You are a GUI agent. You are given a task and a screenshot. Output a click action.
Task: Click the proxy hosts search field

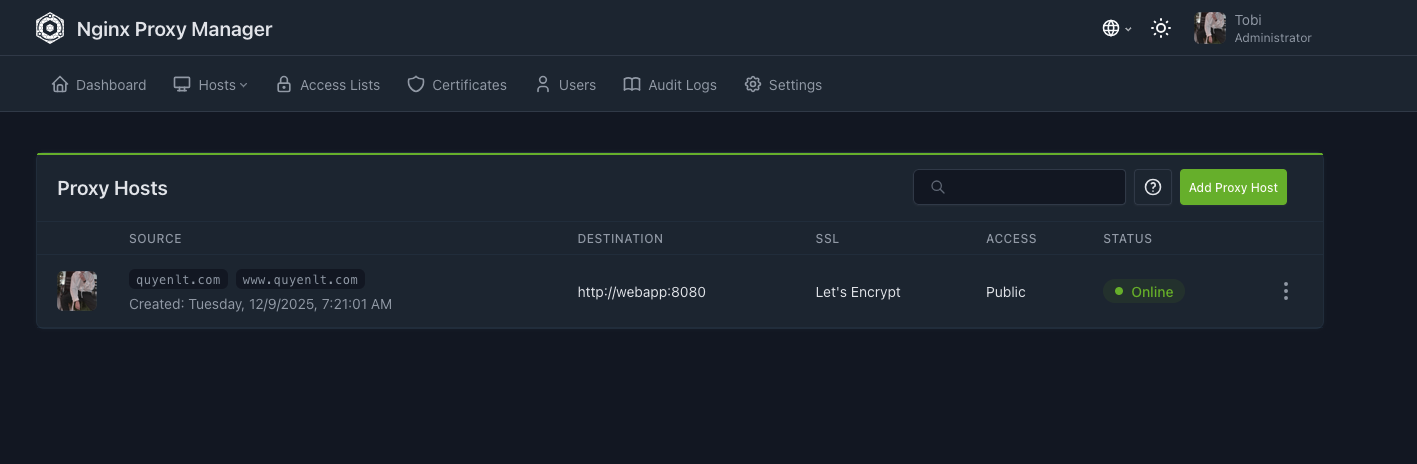[x=1030, y=187]
